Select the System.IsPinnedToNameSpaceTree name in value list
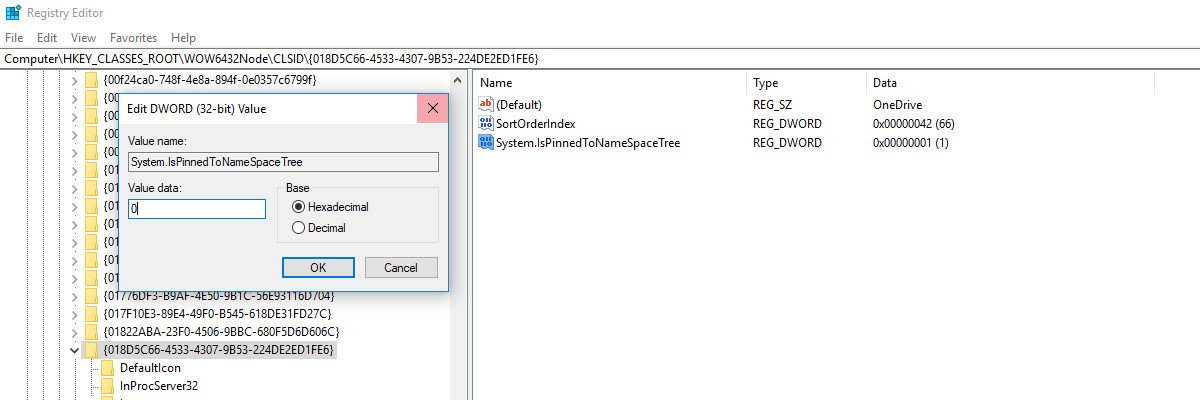1200x400 pixels. point(588,143)
